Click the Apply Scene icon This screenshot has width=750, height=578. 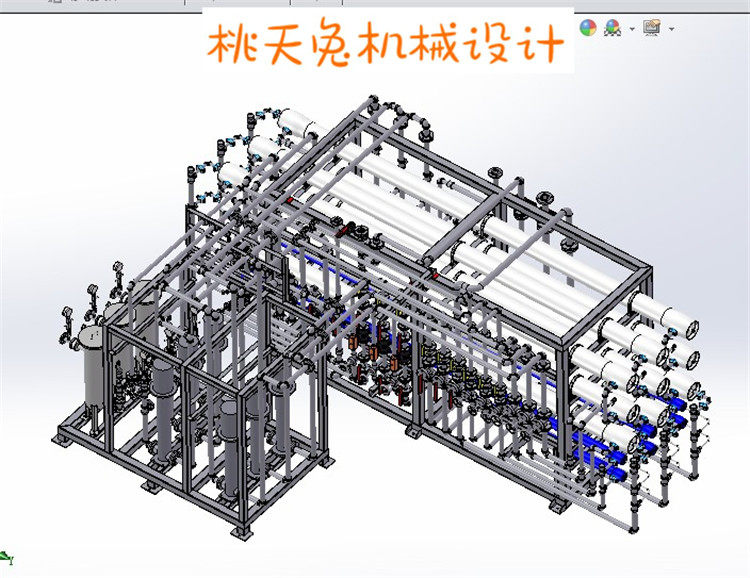pos(613,28)
